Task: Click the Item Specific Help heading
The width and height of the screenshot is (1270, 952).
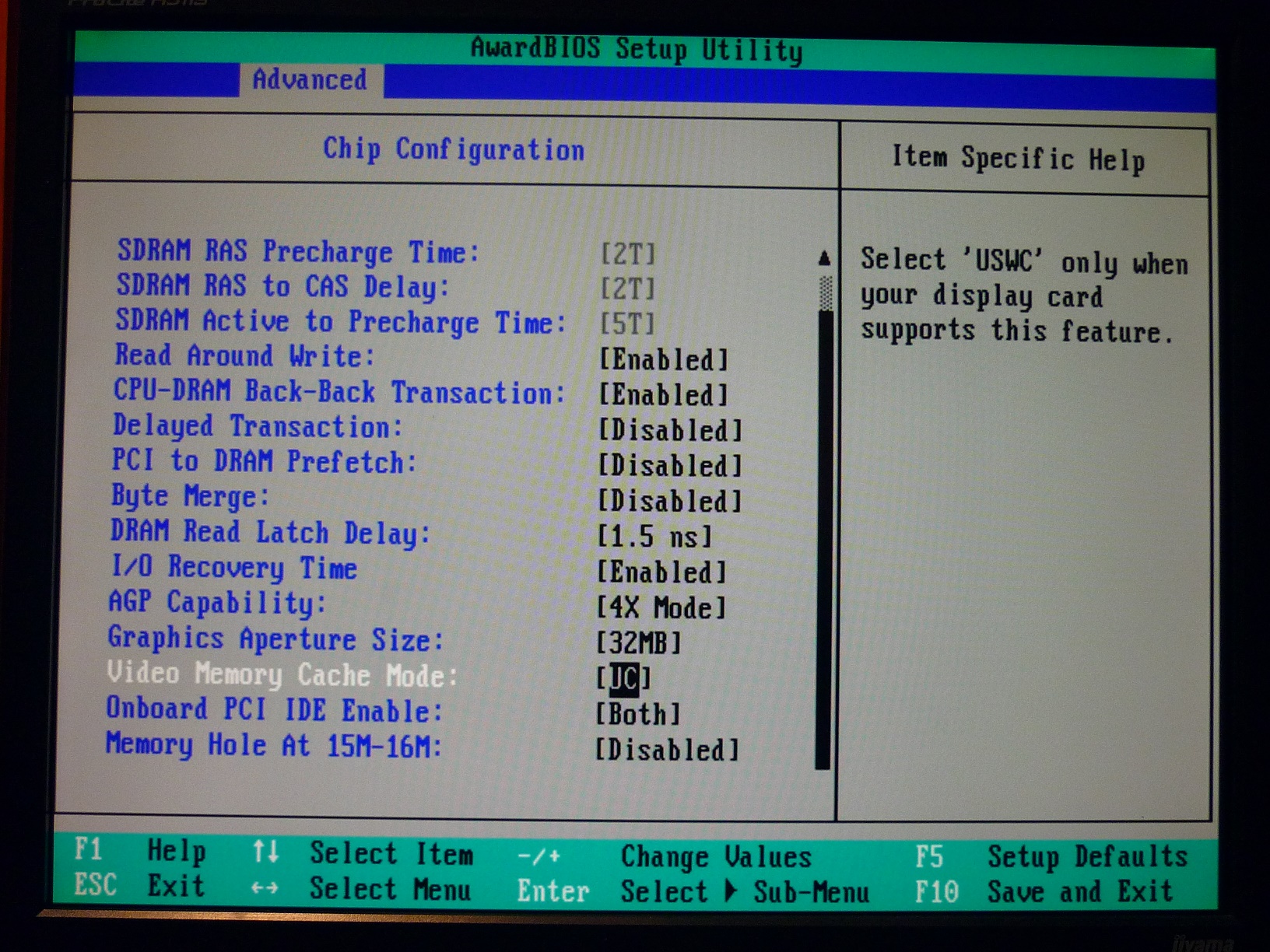Action: point(1018,158)
